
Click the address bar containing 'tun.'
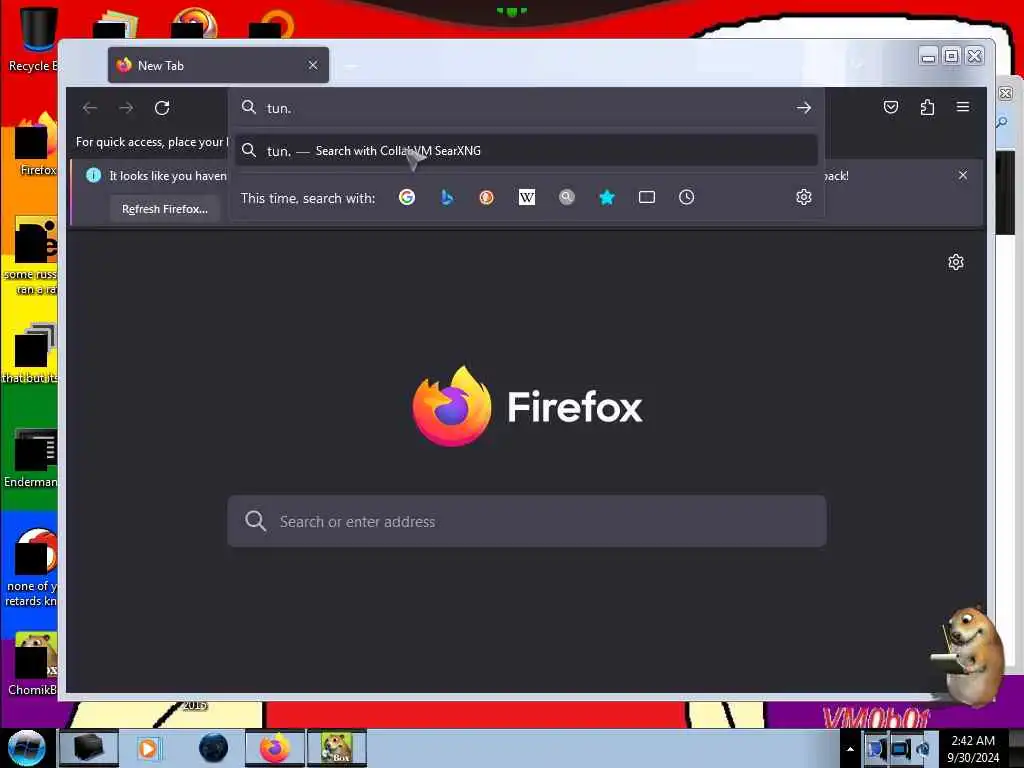click(x=526, y=108)
